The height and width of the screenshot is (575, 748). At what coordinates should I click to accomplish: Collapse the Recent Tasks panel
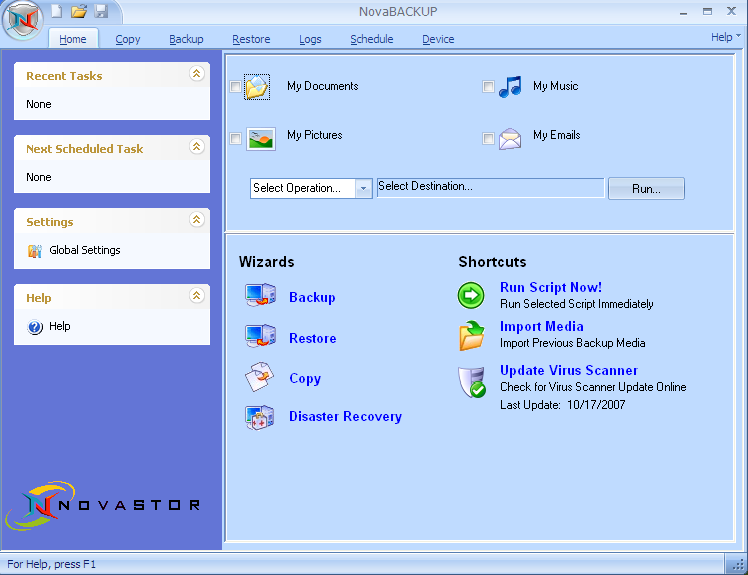[x=197, y=73]
